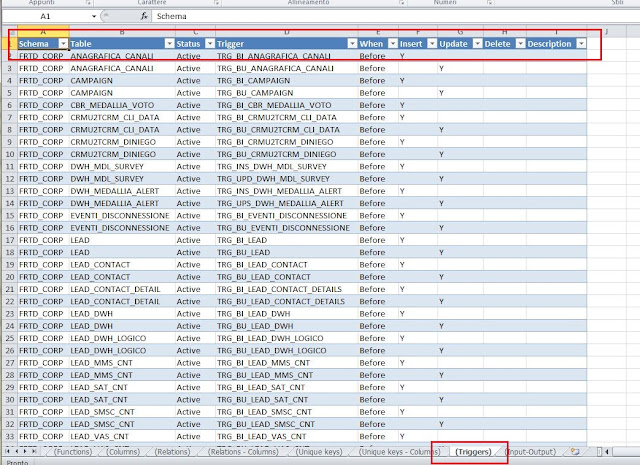Switch to the (Input-Output) sheet tab
640x465 pixels.
(x=531, y=452)
